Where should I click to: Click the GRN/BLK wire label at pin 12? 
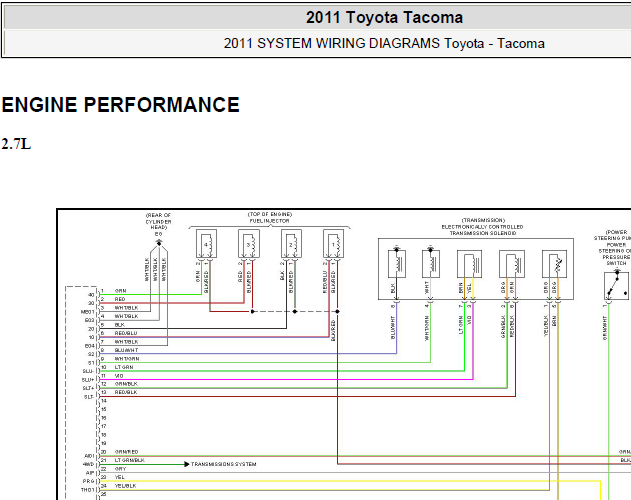[x=126, y=384]
